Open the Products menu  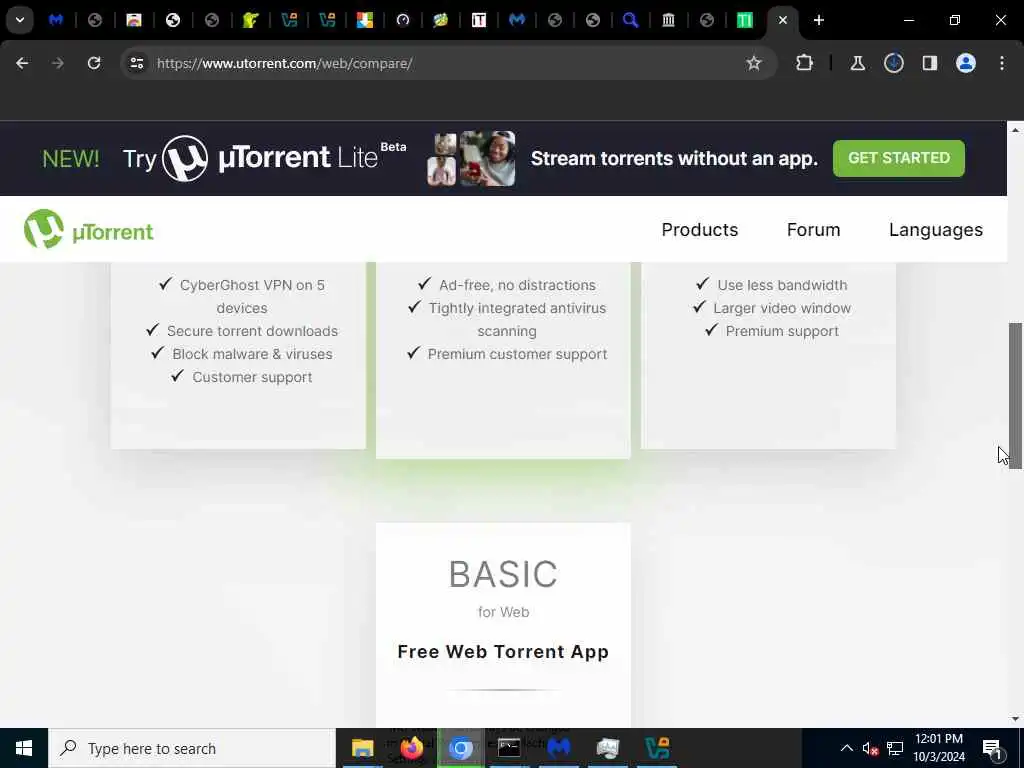tap(699, 230)
